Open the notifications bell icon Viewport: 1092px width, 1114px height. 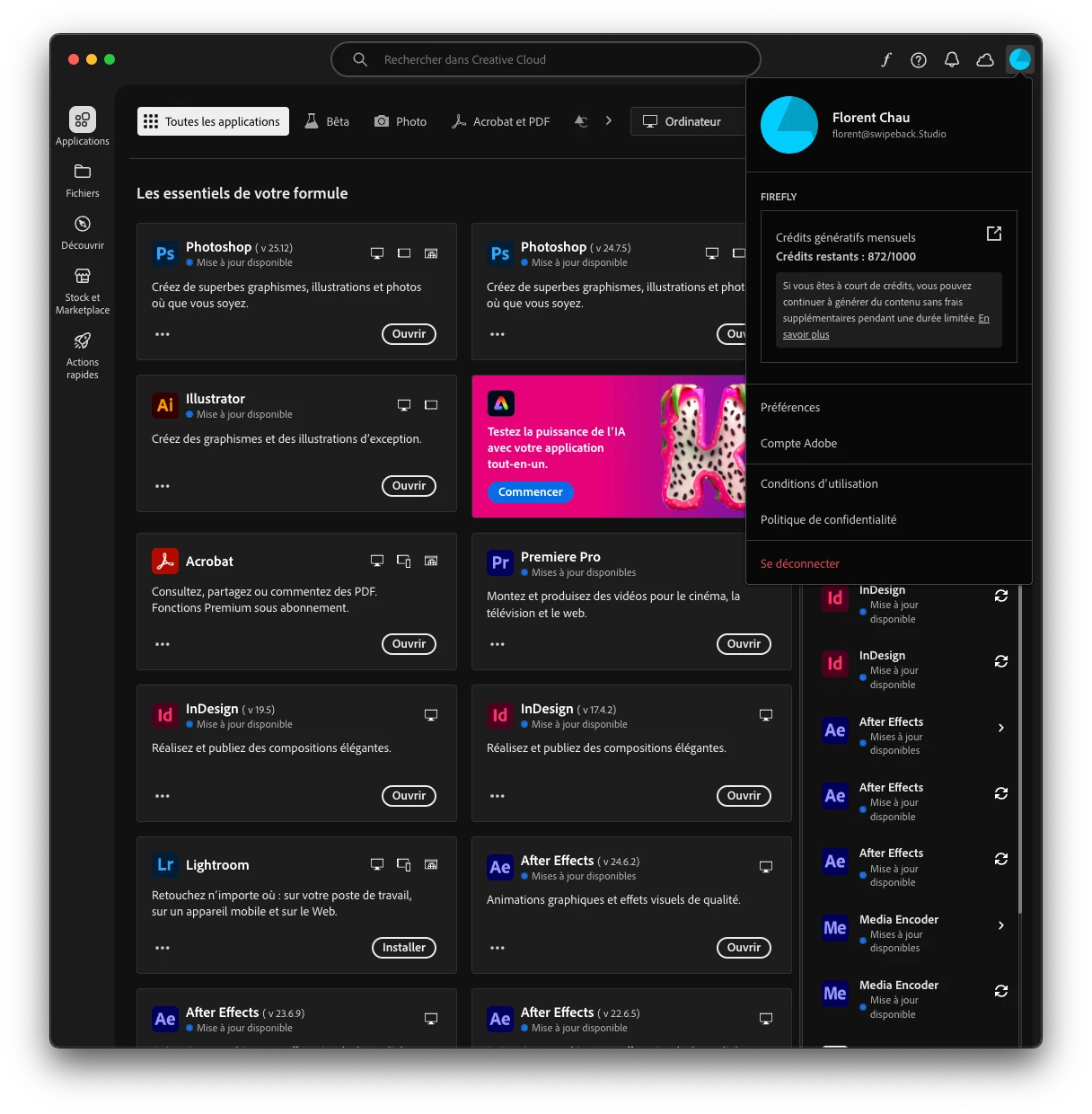tap(952, 59)
